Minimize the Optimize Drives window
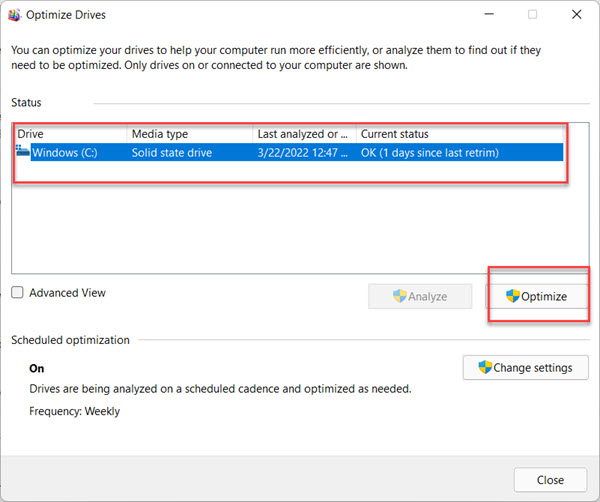The image size is (600, 502). pos(489,15)
